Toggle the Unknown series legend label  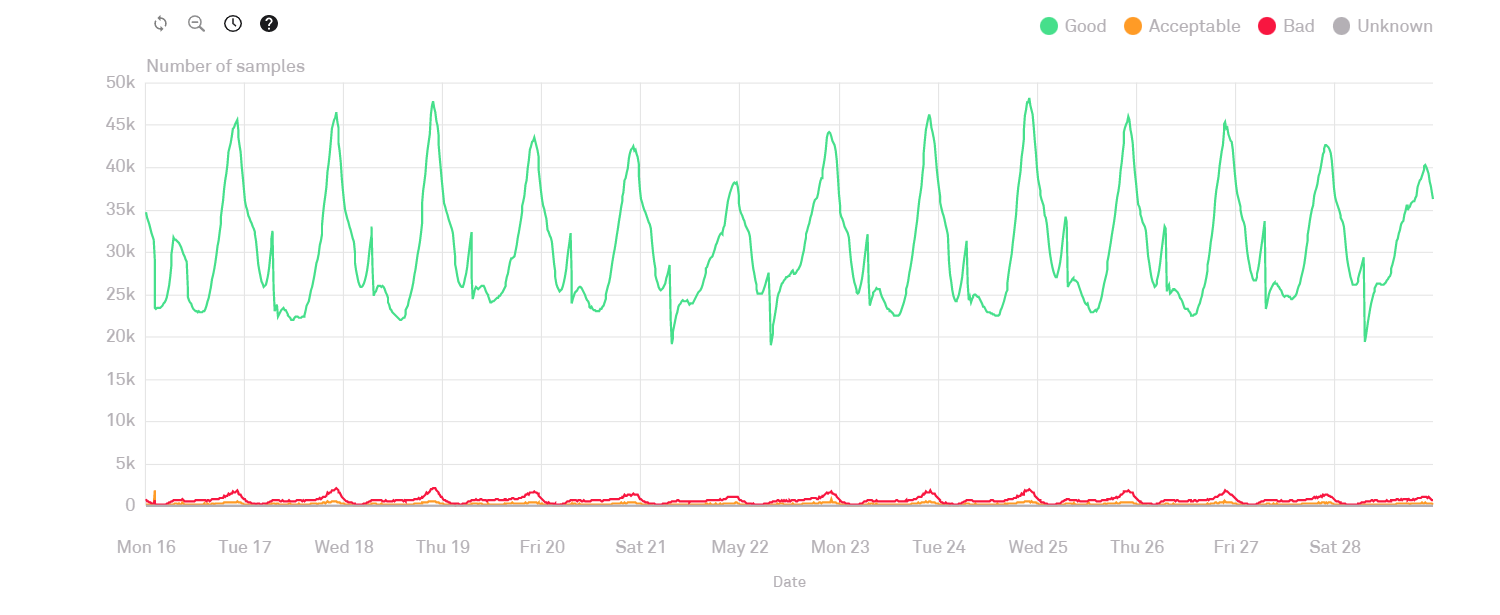(x=1394, y=27)
